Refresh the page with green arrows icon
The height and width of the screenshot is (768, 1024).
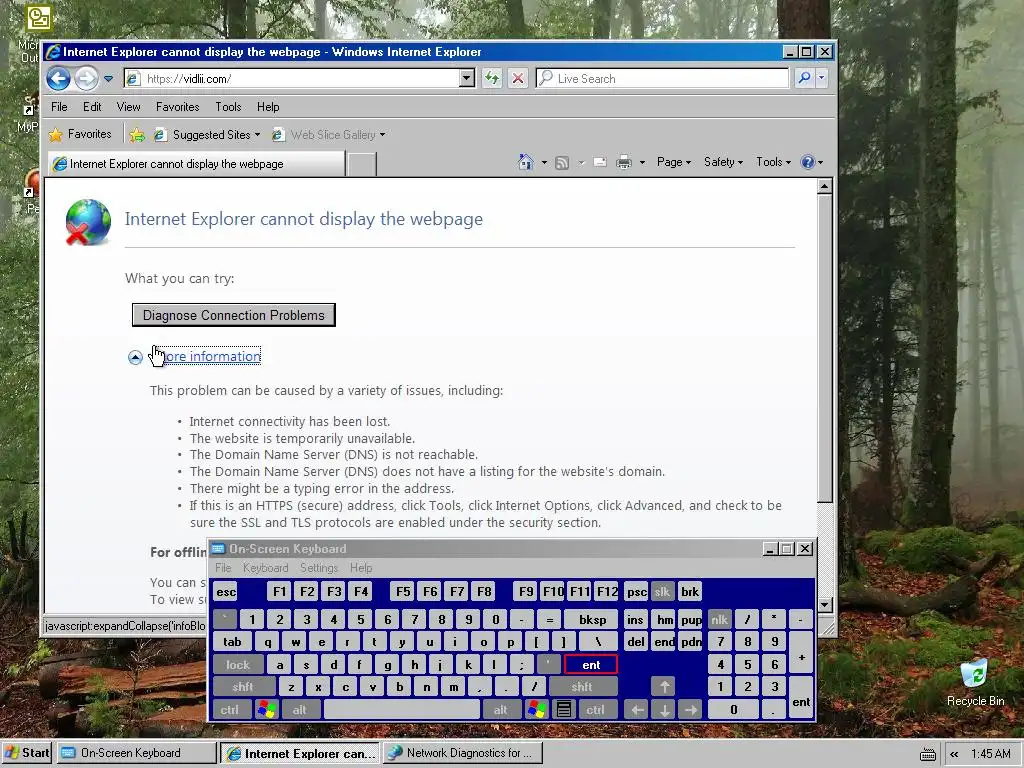coord(492,79)
